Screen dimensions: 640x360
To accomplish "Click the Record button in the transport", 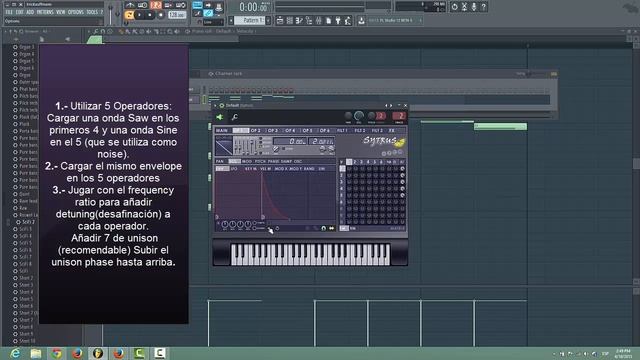I will (161, 15).
